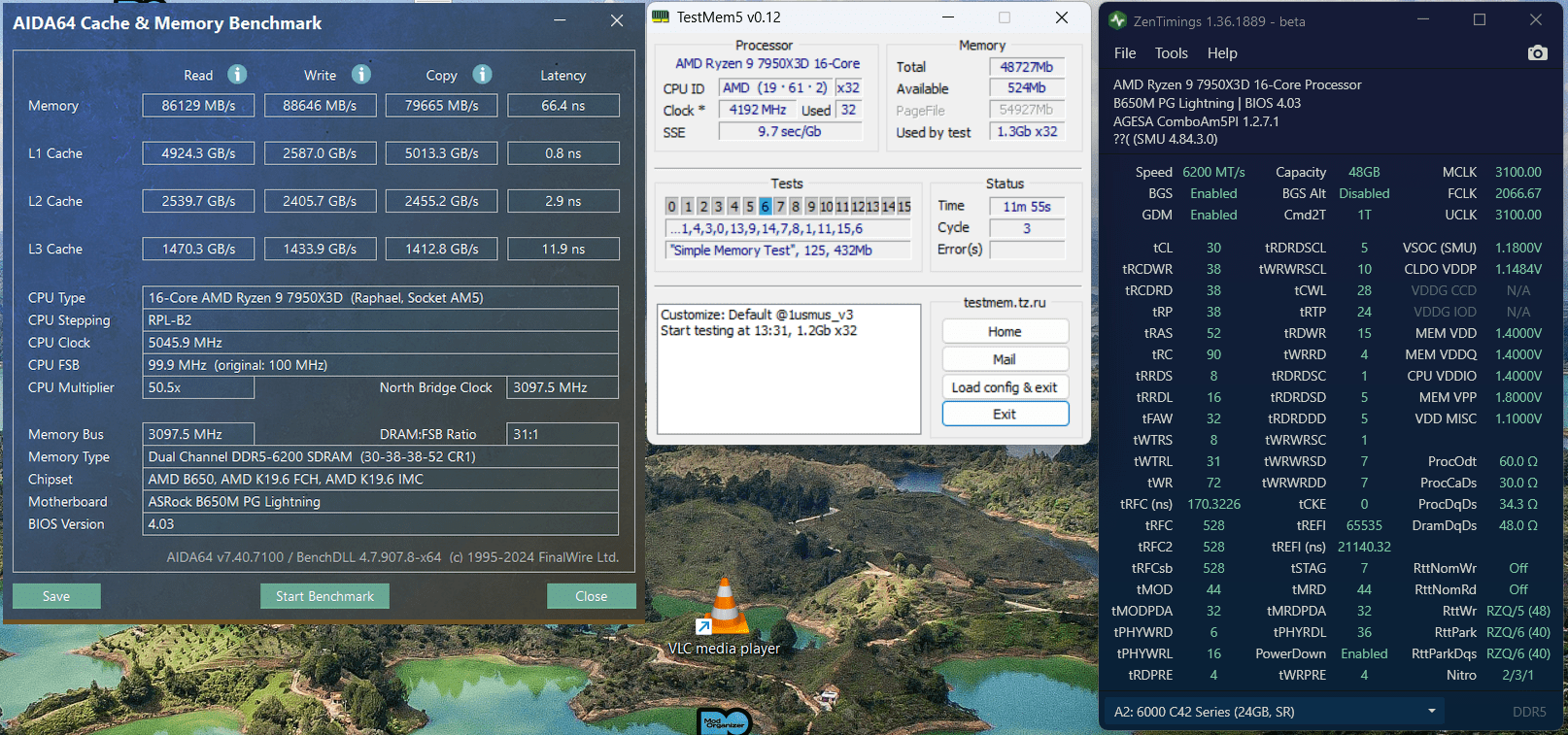This screenshot has width=1568, height=735.
Task: Open the Mod Organizer desktop icon
Action: tap(725, 721)
